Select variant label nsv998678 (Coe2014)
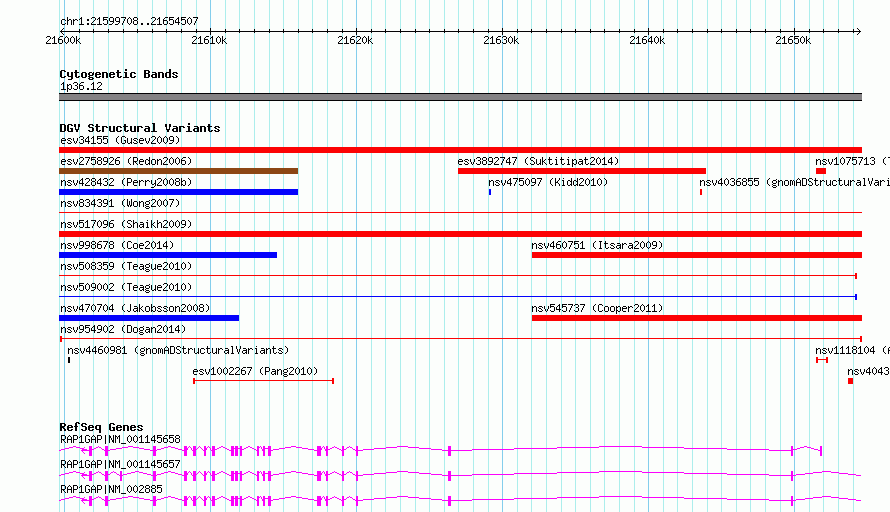 point(117,245)
